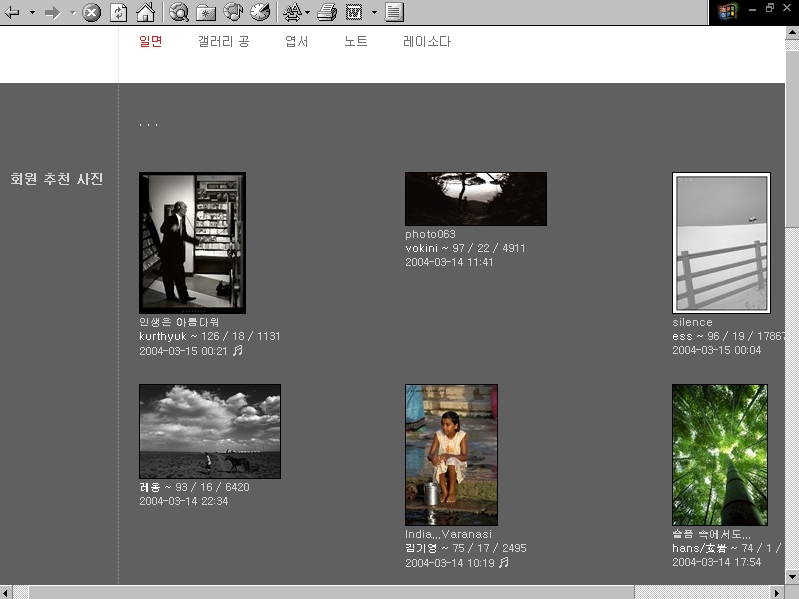Viewport: 799px width, 599px height.
Task: Open the photo063 landscape thumbnail
Action: tap(475, 198)
